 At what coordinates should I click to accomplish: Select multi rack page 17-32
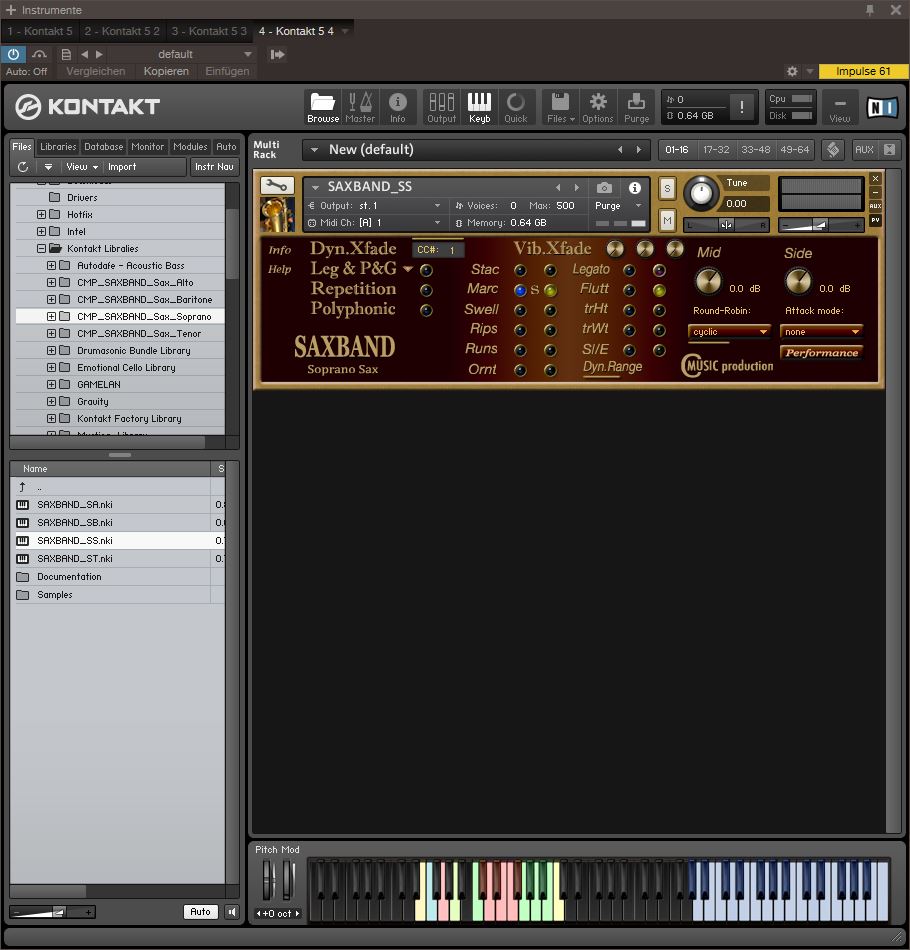(x=716, y=149)
